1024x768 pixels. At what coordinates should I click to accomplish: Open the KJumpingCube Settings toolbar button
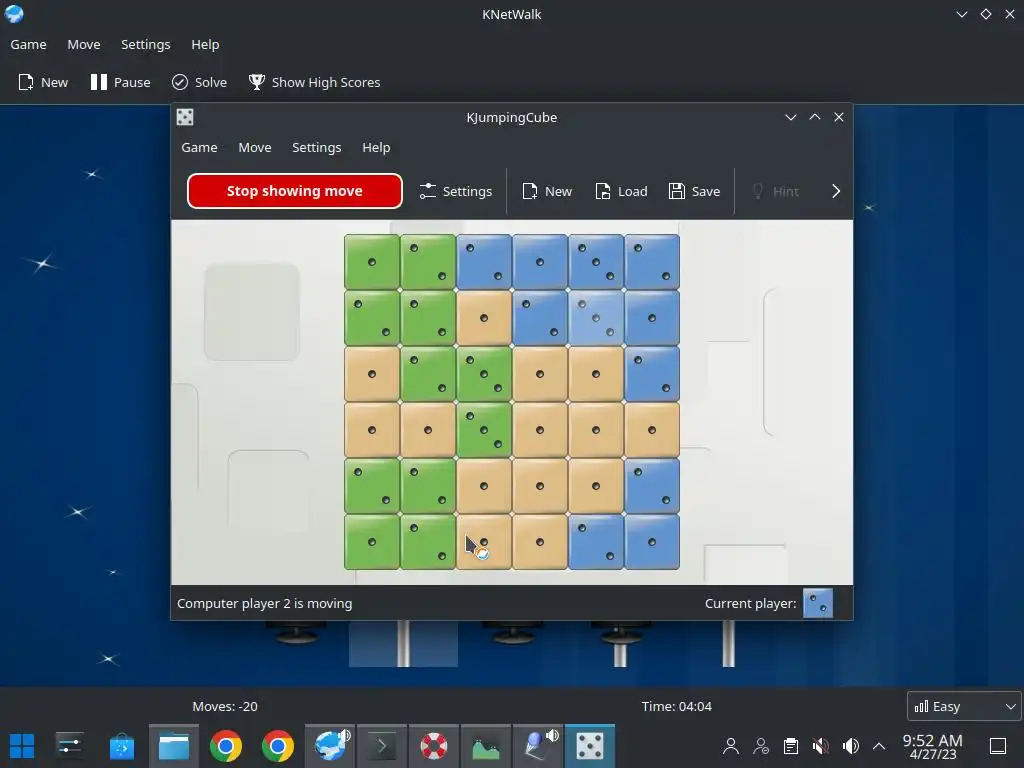click(456, 191)
